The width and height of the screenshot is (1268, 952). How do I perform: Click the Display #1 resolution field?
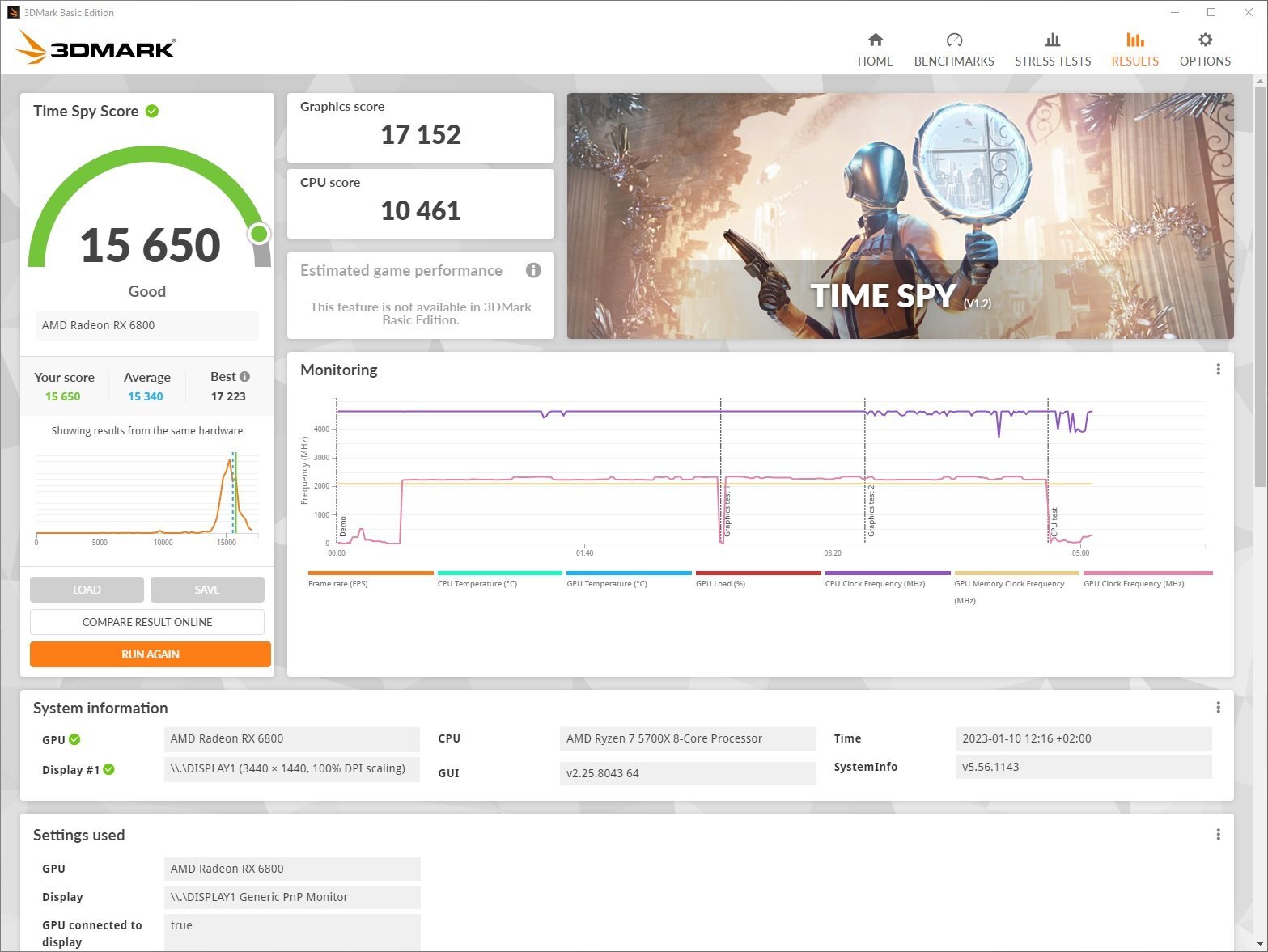click(x=292, y=769)
